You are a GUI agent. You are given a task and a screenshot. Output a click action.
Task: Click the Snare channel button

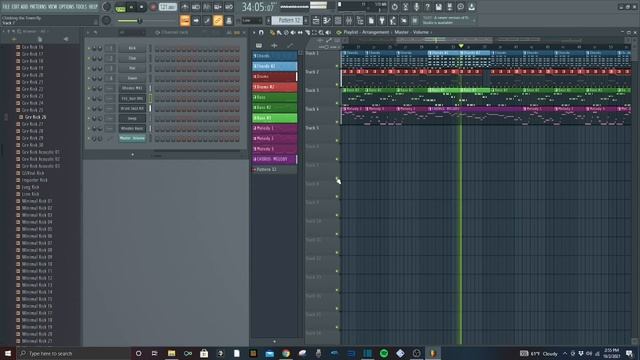[132, 78]
